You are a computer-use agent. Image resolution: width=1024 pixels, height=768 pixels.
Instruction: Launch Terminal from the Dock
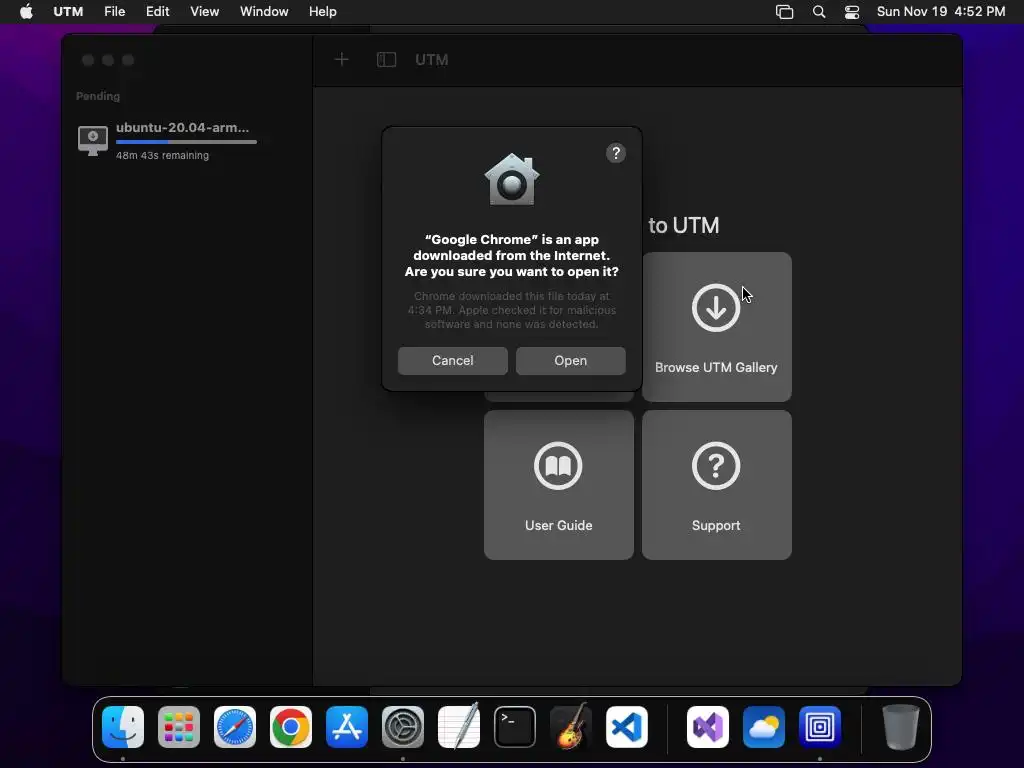coord(515,727)
